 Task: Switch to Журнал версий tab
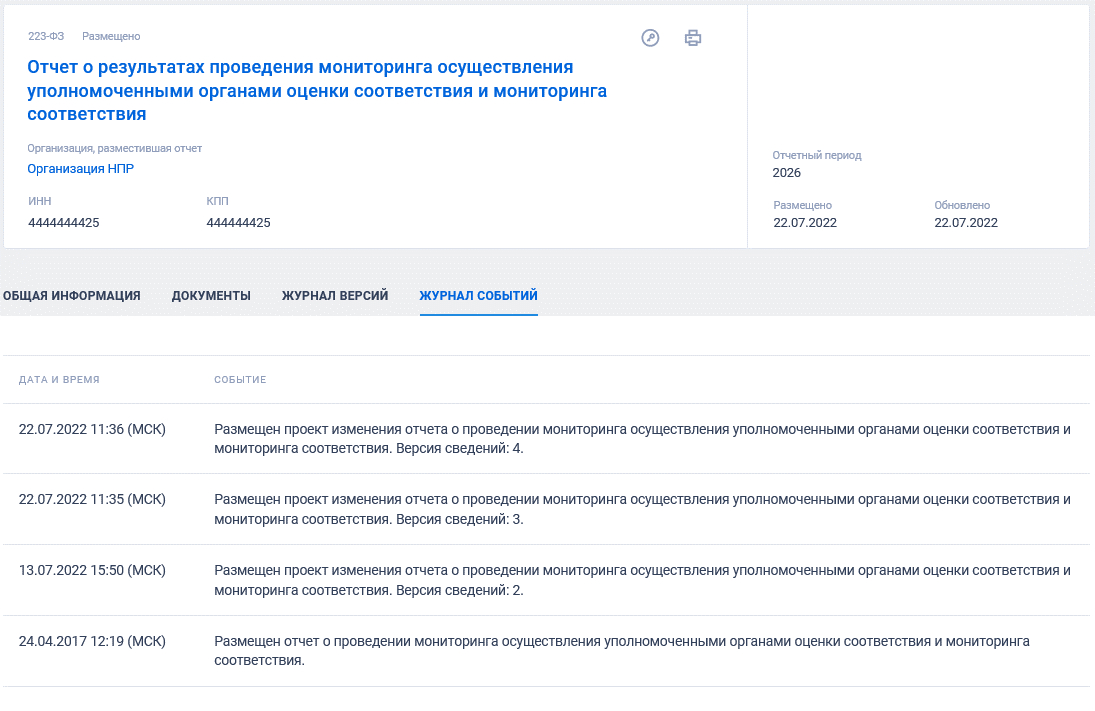point(335,295)
